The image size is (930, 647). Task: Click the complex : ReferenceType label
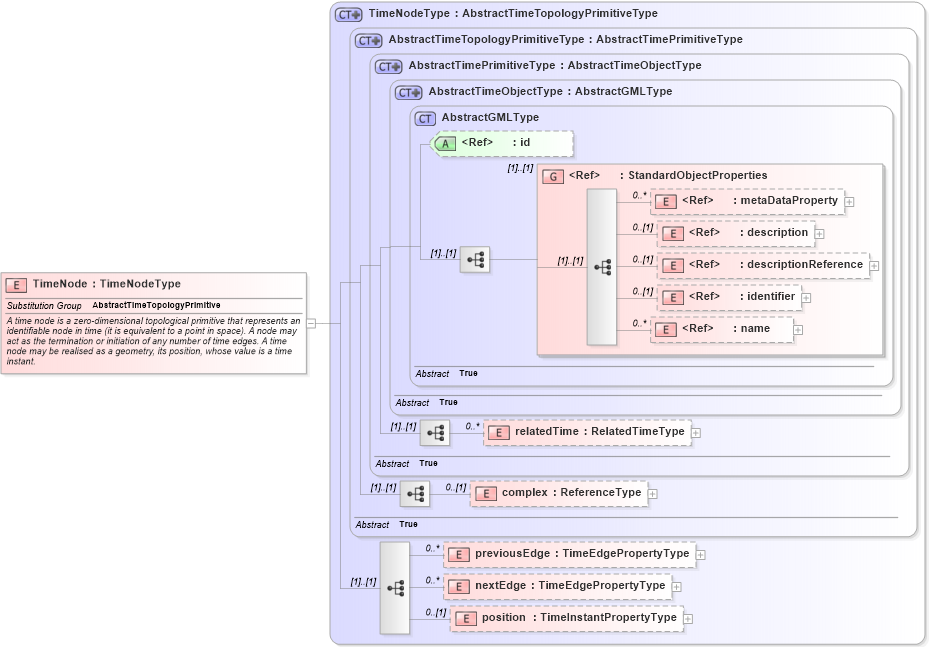point(571,493)
